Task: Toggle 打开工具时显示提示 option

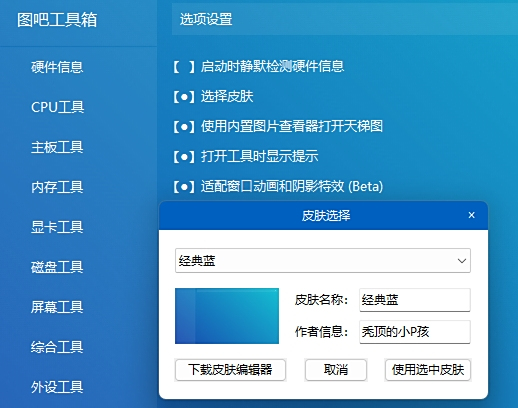Action: (x=184, y=156)
